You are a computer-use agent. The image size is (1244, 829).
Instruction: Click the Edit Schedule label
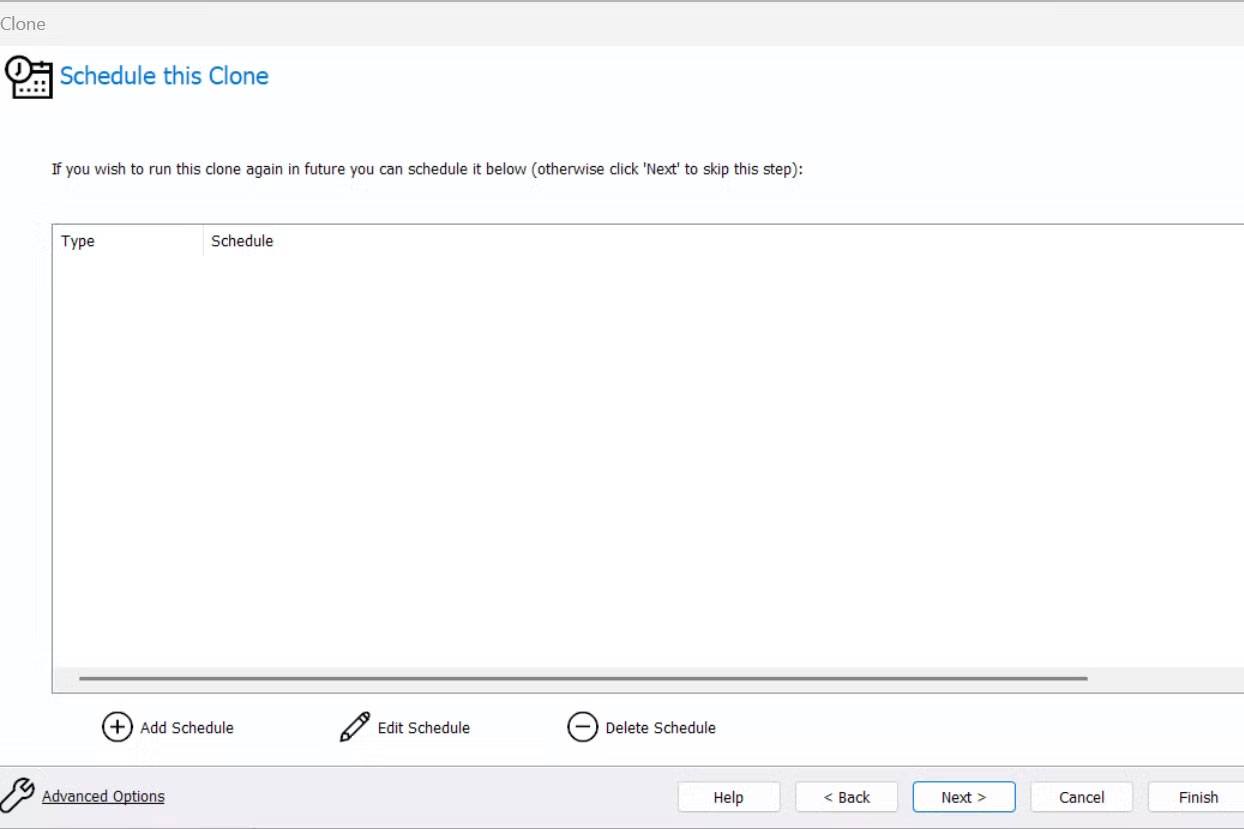(x=422, y=728)
